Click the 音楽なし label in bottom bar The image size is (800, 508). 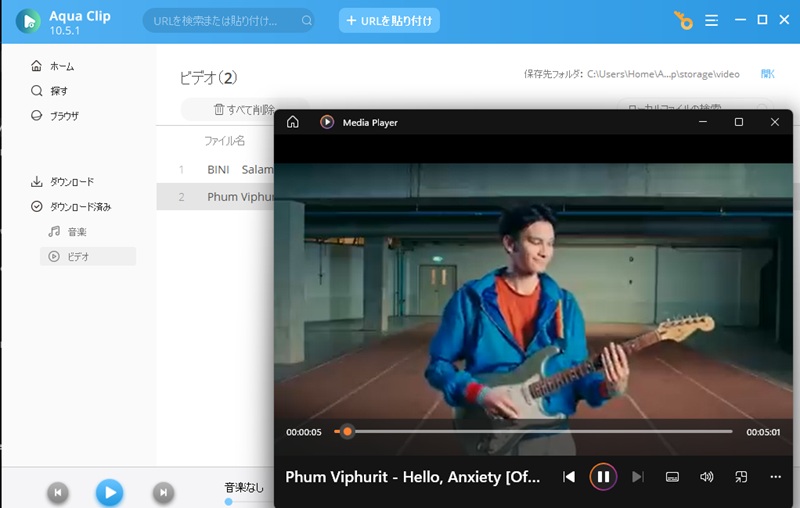click(244, 488)
